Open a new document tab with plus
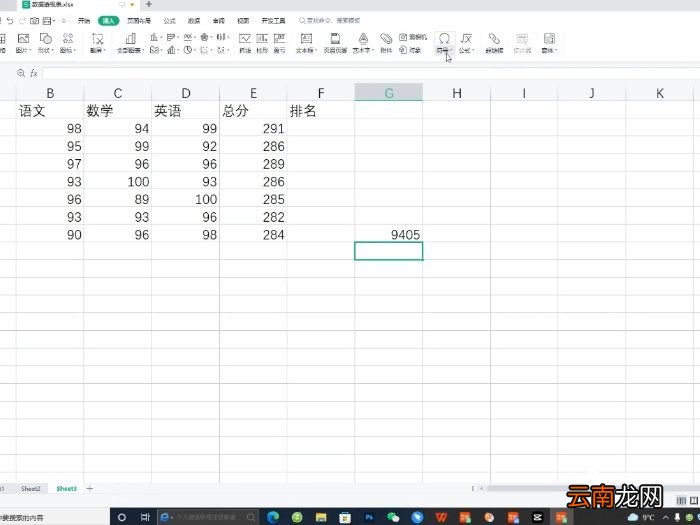Screen dimensions: 700x525 149,4
